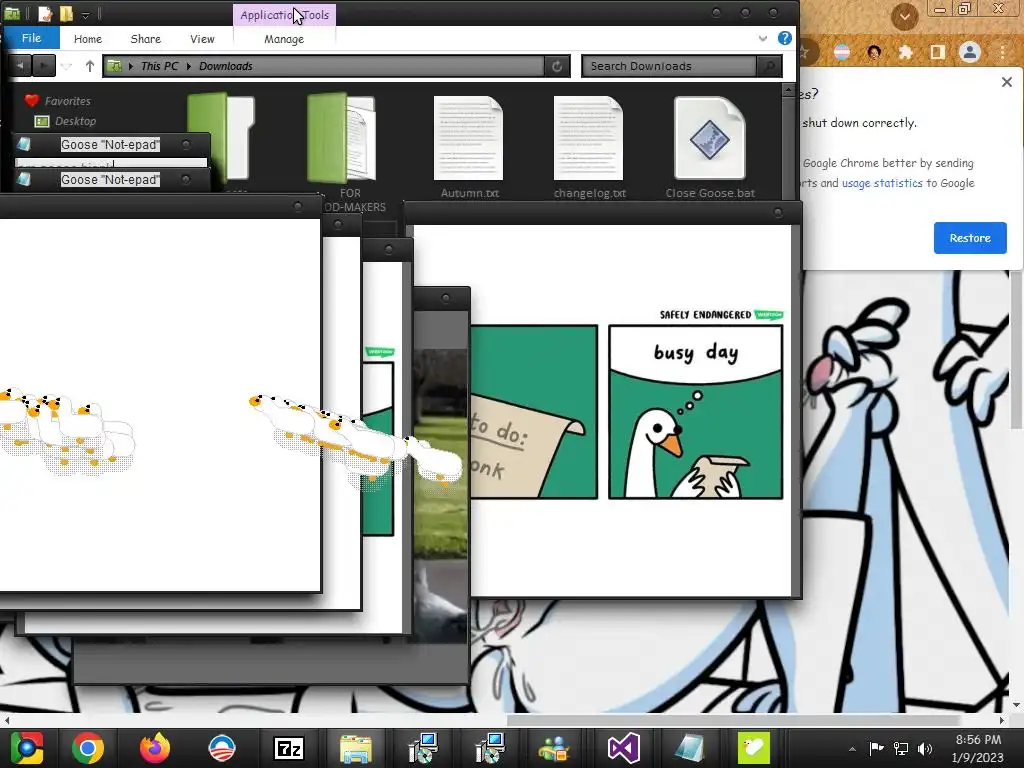
Task: Switch to the Home ribbon tab
Action: click(x=88, y=39)
